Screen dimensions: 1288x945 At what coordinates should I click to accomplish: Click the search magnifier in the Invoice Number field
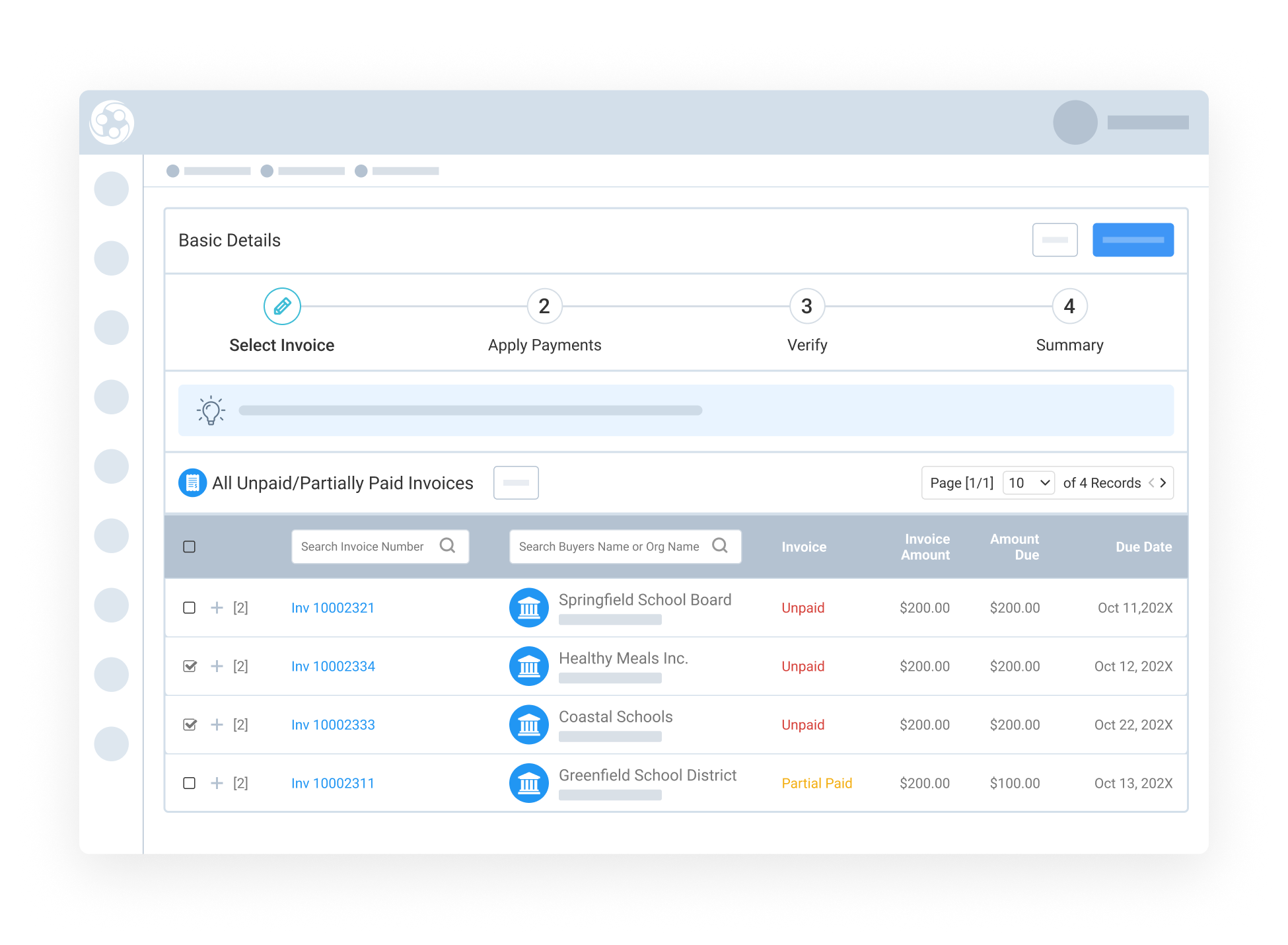point(448,546)
